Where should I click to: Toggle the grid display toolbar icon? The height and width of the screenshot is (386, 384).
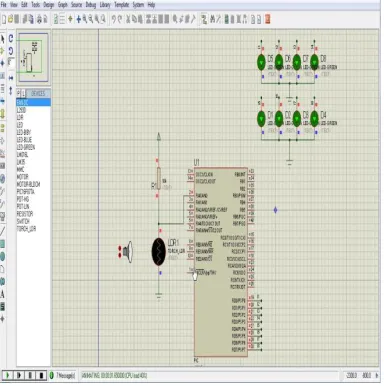click(62, 19)
